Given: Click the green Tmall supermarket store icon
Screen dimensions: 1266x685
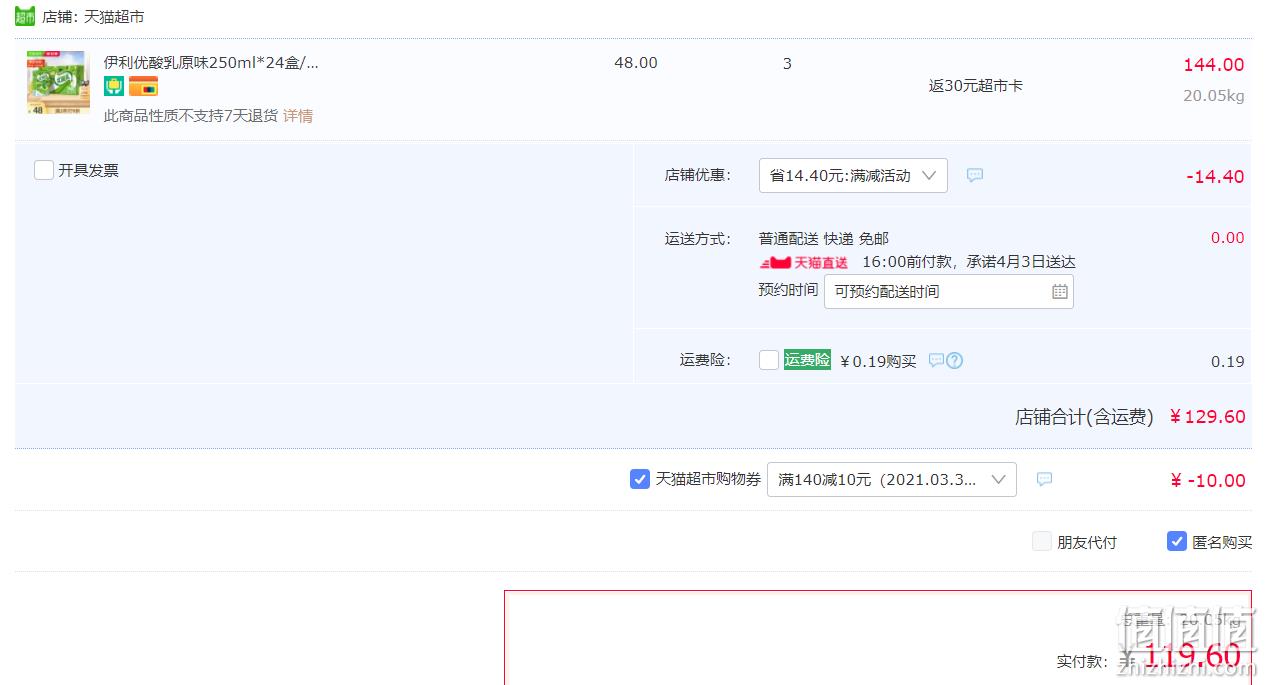Looking at the screenshot, I should [x=25, y=16].
